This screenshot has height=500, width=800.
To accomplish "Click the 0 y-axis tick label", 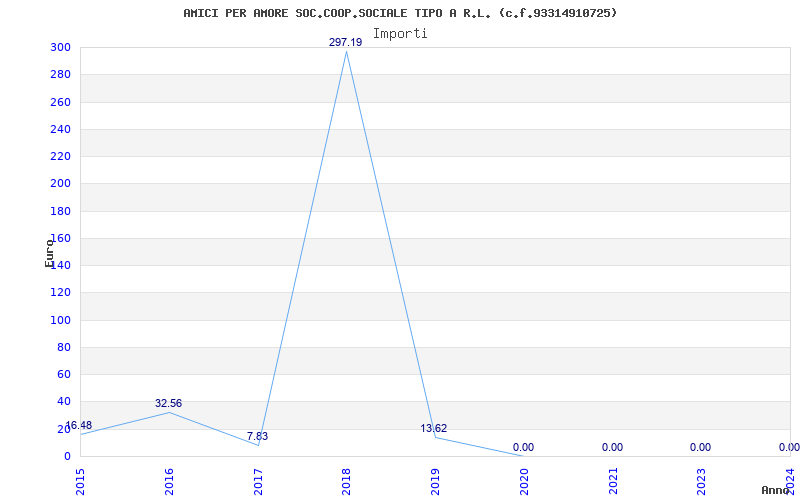I will [x=67, y=456].
